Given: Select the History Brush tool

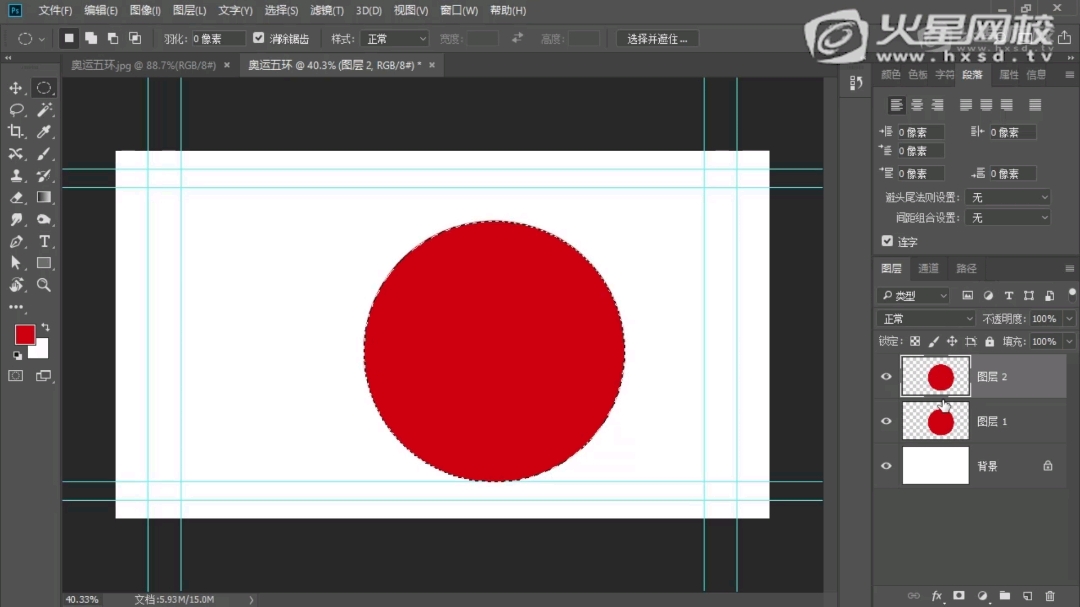Looking at the screenshot, I should (x=44, y=176).
